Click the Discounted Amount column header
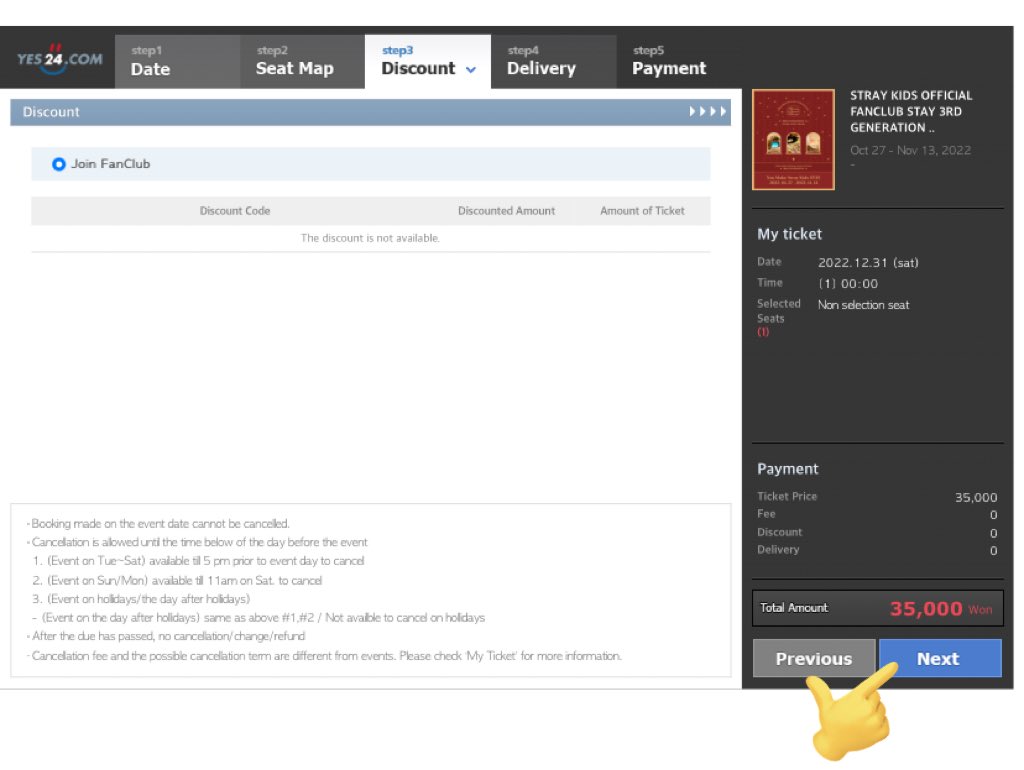The image size is (1024, 770). (506, 211)
